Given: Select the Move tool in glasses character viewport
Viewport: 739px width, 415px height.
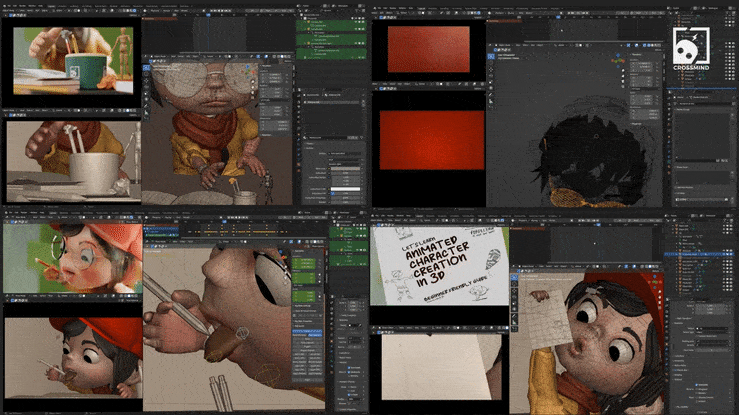Looking at the screenshot, I should [146, 81].
